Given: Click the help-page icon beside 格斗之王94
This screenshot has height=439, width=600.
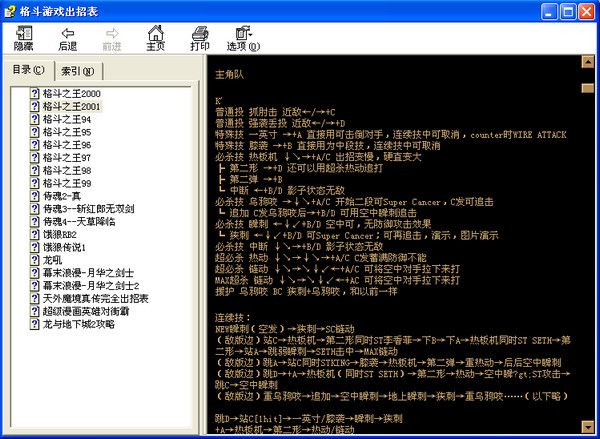Looking at the screenshot, I should click(35, 119).
